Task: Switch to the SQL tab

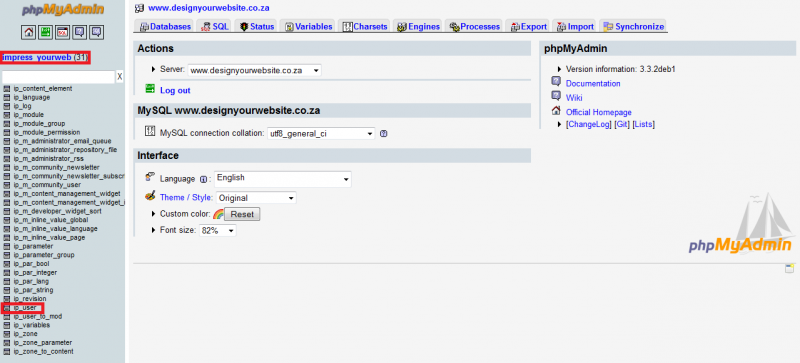Action: (x=215, y=27)
